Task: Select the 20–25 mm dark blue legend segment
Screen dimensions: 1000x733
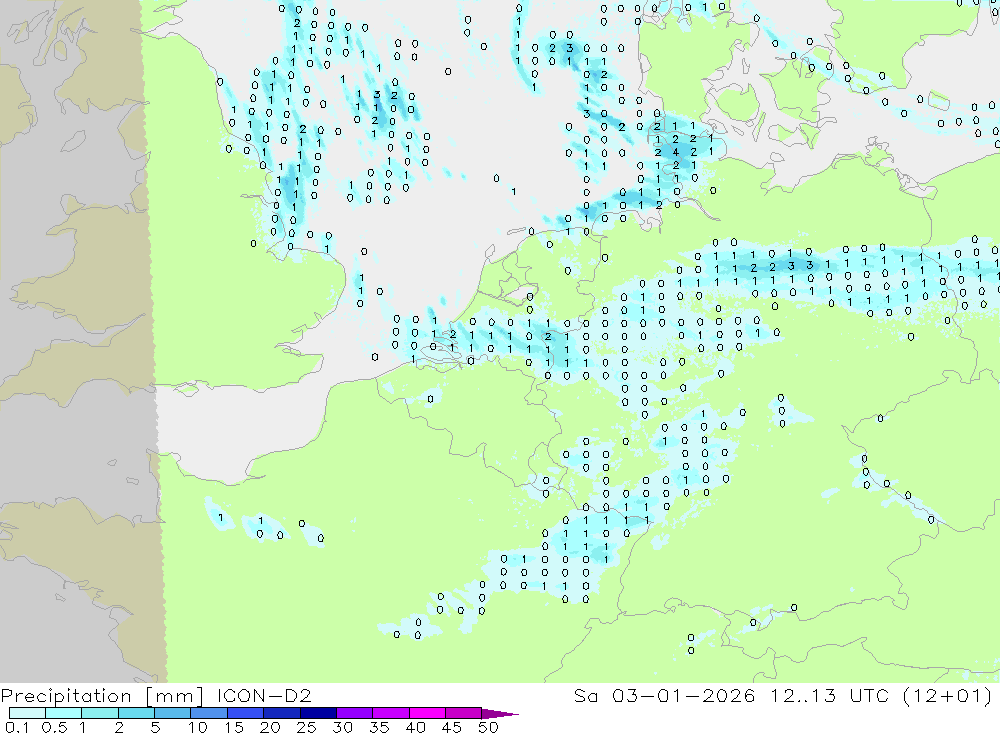Action: tap(281, 713)
